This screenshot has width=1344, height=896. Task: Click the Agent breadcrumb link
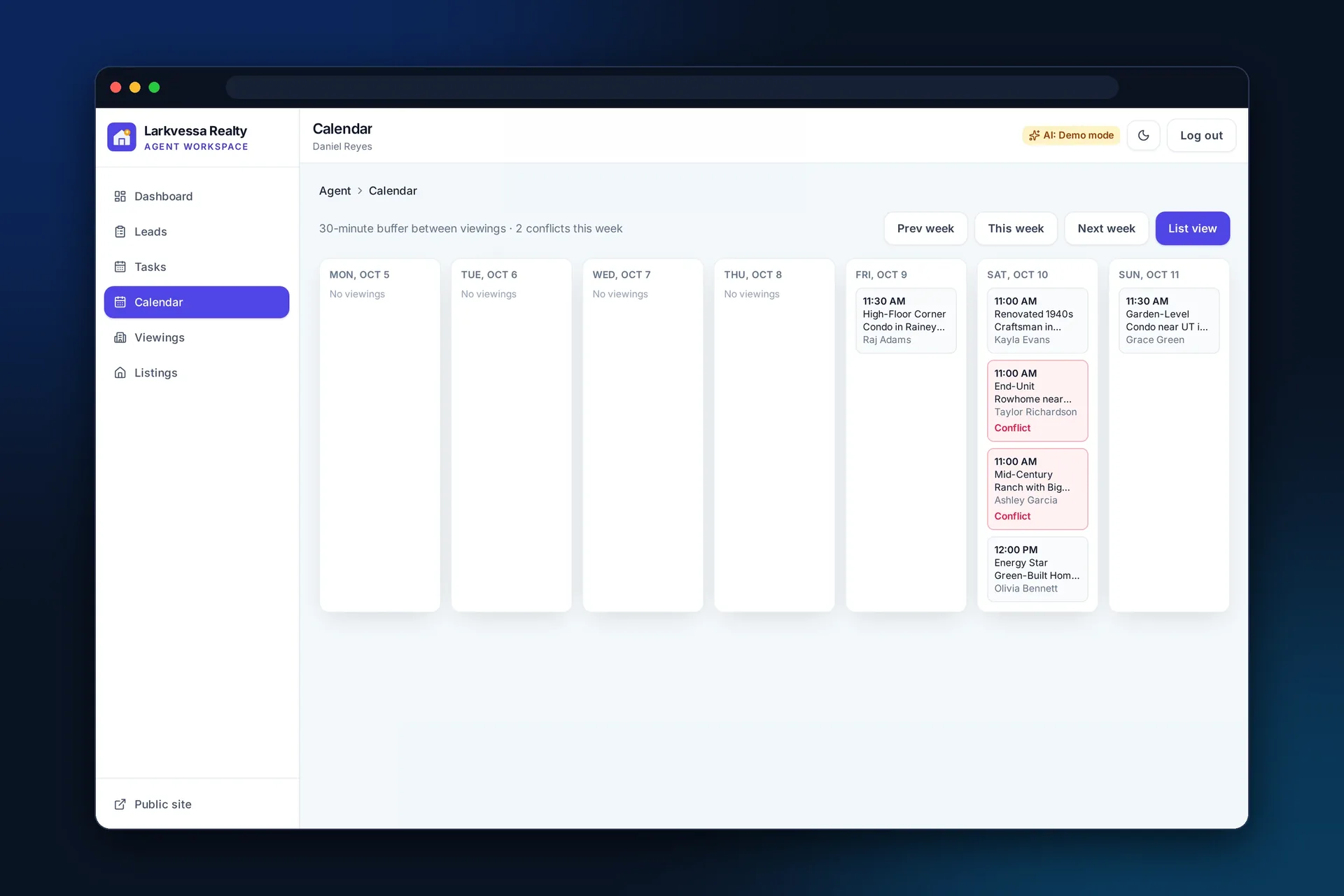click(x=335, y=191)
